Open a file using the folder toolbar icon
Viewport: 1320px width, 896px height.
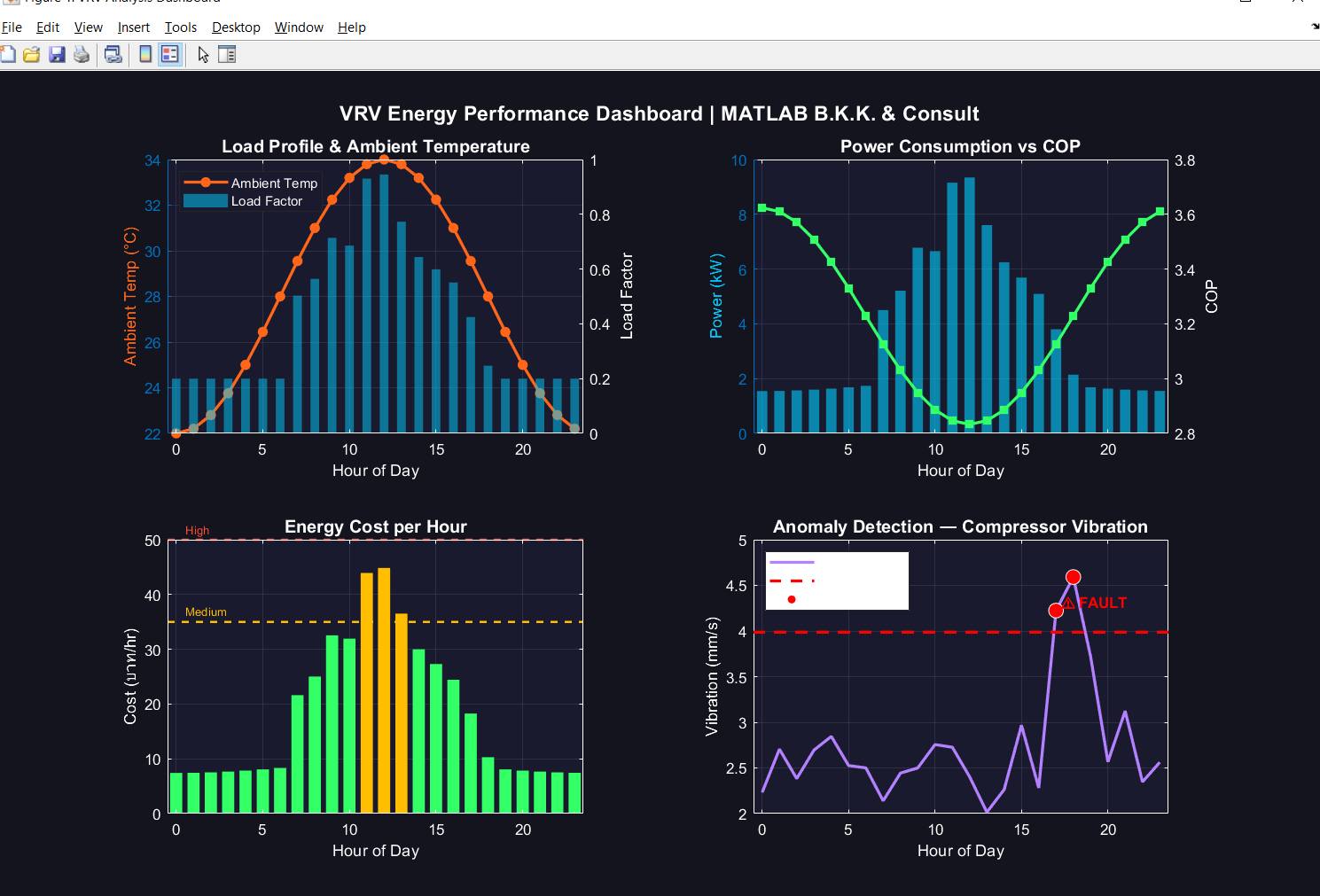tap(32, 55)
